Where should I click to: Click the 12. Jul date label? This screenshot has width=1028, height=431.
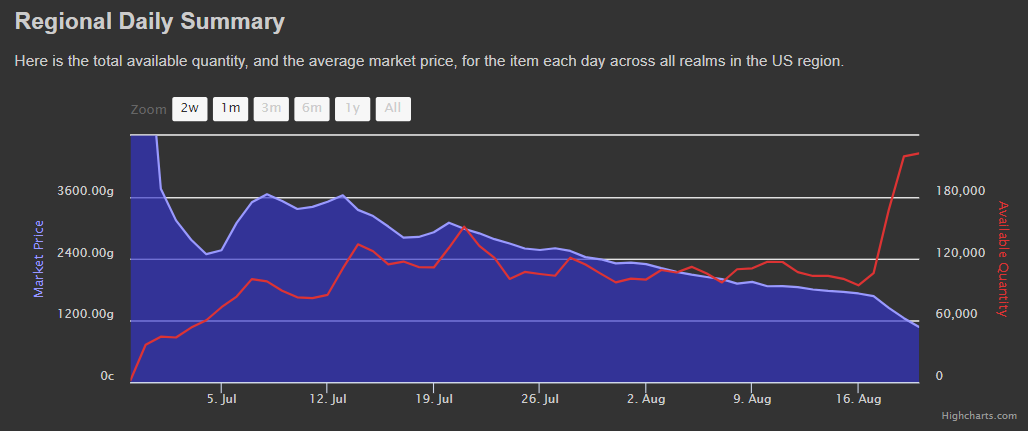pyautogui.click(x=327, y=399)
